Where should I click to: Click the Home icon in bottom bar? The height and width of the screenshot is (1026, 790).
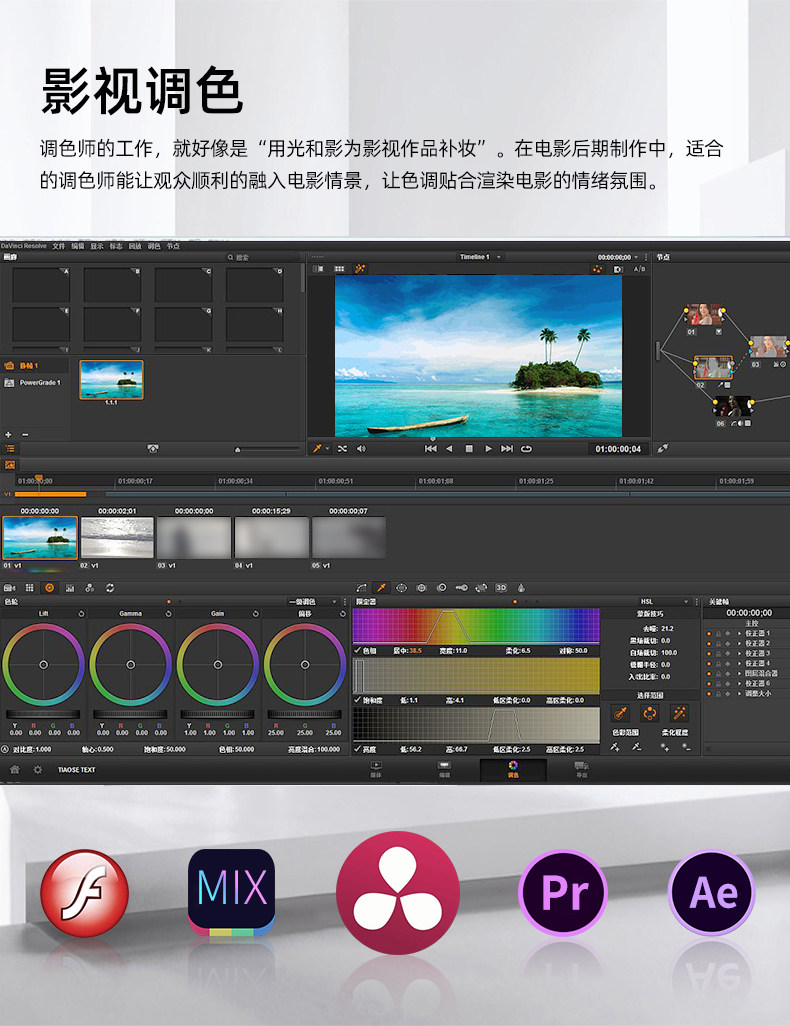tap(14, 770)
